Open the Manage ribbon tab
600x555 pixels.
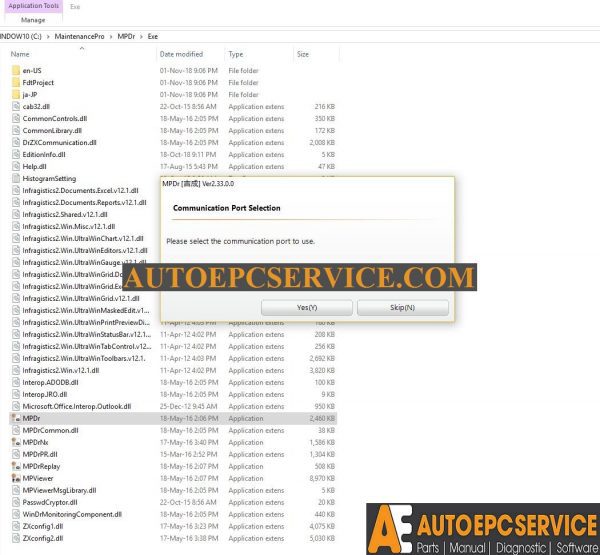(33, 20)
